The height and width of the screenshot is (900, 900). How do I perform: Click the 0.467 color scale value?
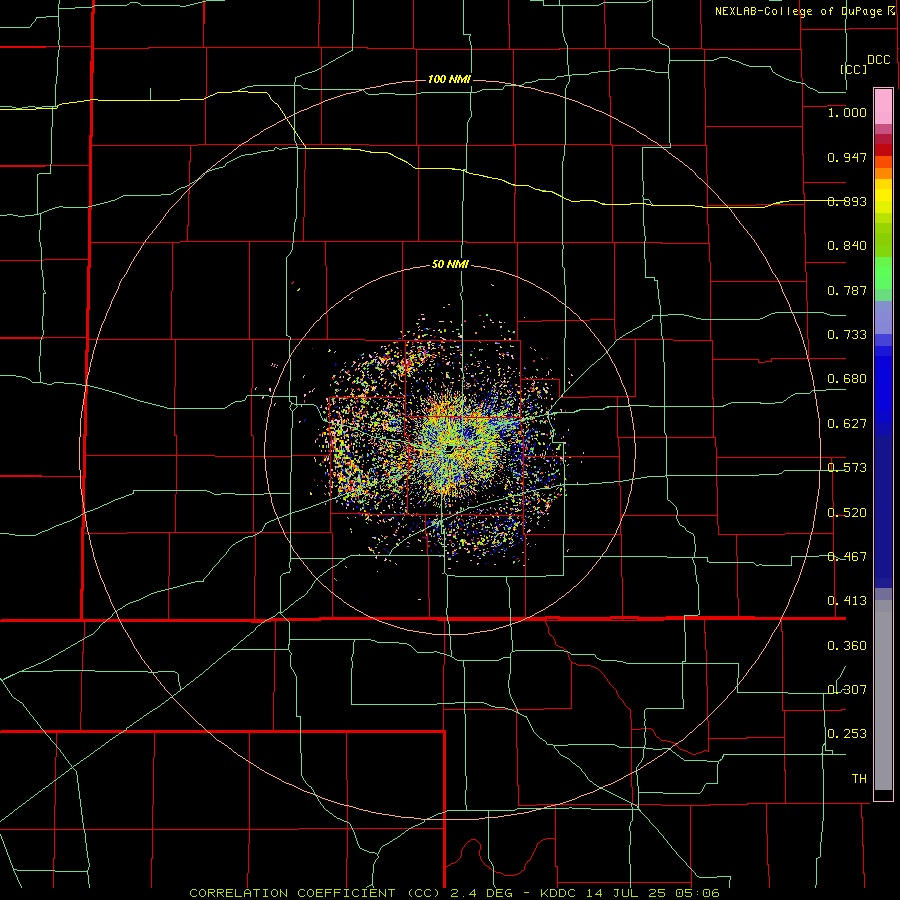(x=847, y=557)
